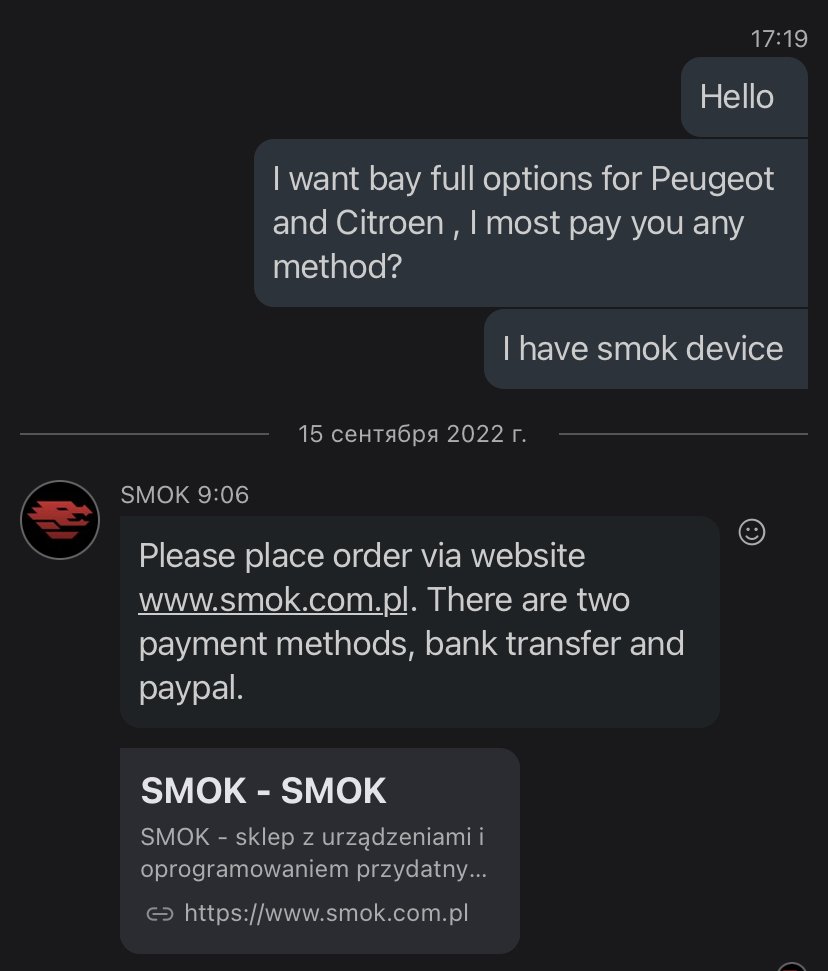
Task: Click the 9:06 time next to SMOK
Action: point(223,494)
